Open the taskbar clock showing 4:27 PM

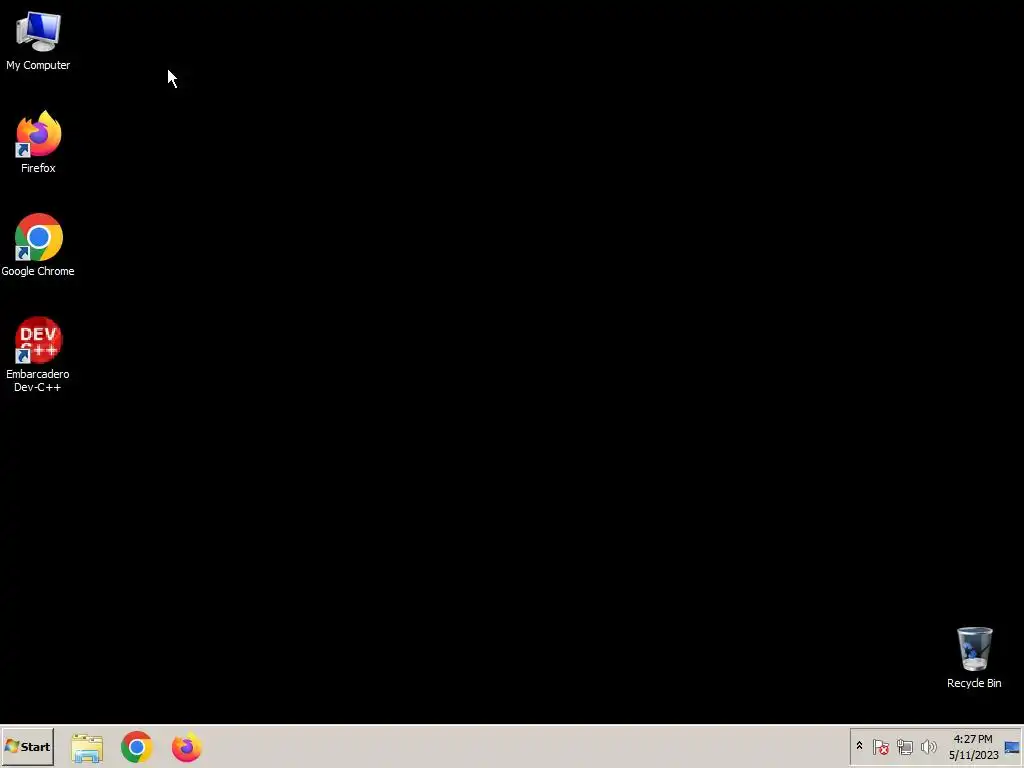pos(973,746)
